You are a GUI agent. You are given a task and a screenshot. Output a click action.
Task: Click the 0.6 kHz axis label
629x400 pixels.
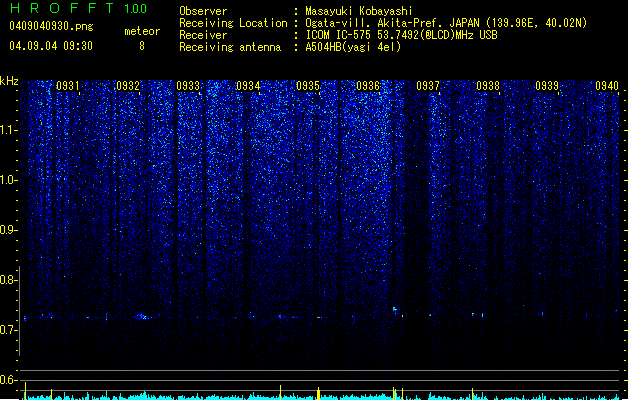click(x=9, y=380)
